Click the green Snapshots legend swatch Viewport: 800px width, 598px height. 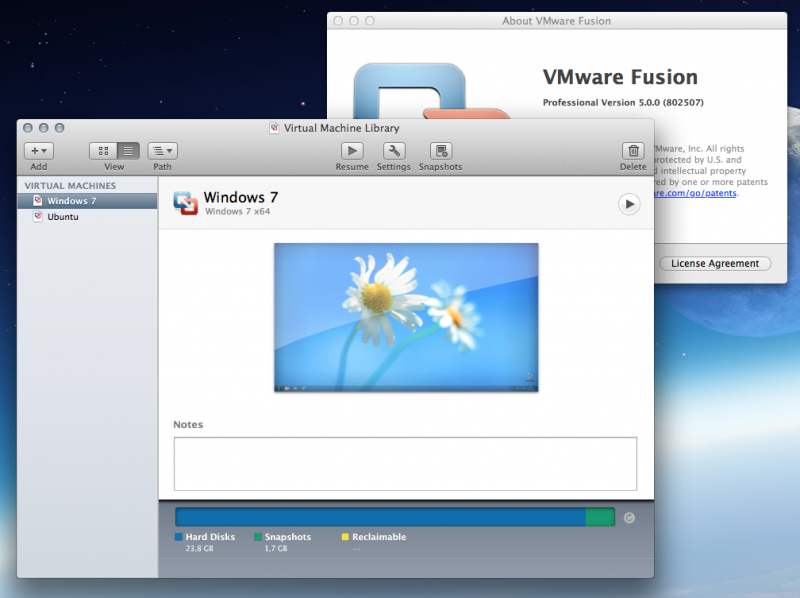tap(258, 537)
